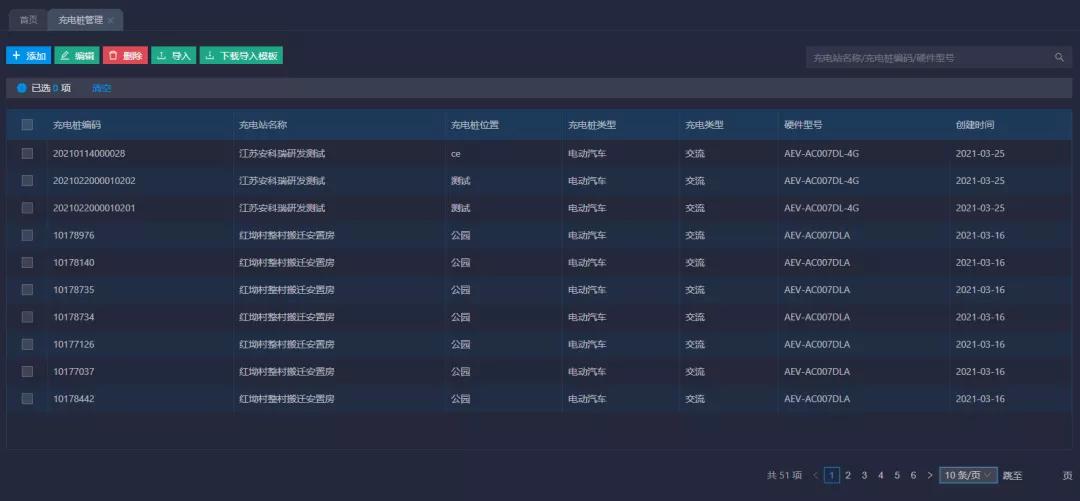Switch to the 首页 tab
The height and width of the screenshot is (501, 1080).
pos(28,20)
